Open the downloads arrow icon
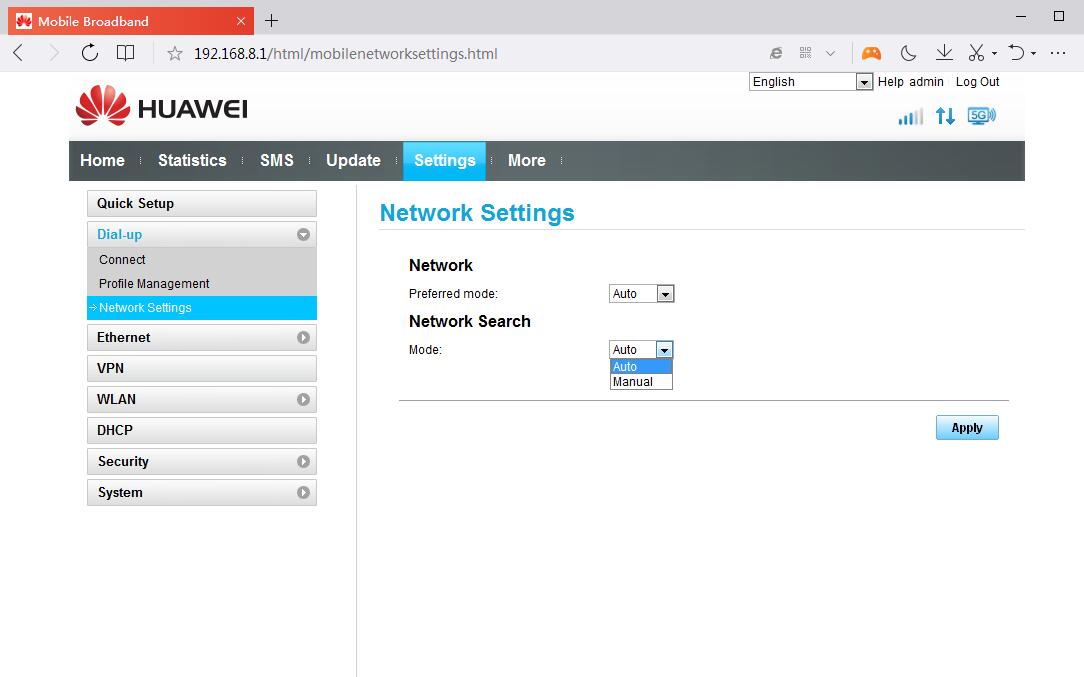Viewport: 1084px width, 677px height. click(943, 53)
